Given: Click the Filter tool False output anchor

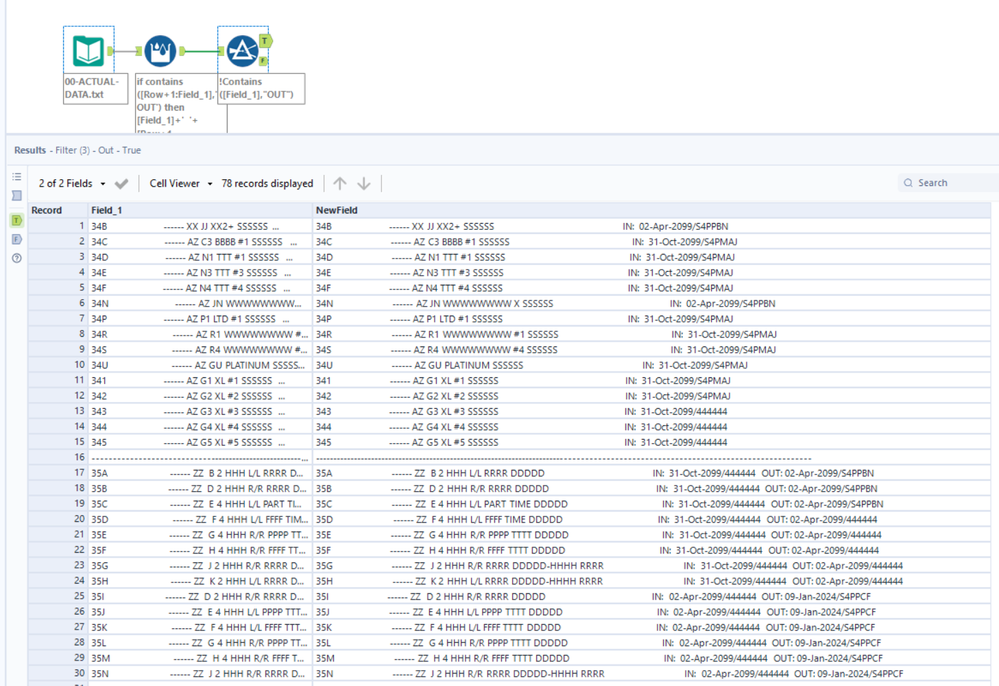Looking at the screenshot, I should pyautogui.click(x=263, y=61).
